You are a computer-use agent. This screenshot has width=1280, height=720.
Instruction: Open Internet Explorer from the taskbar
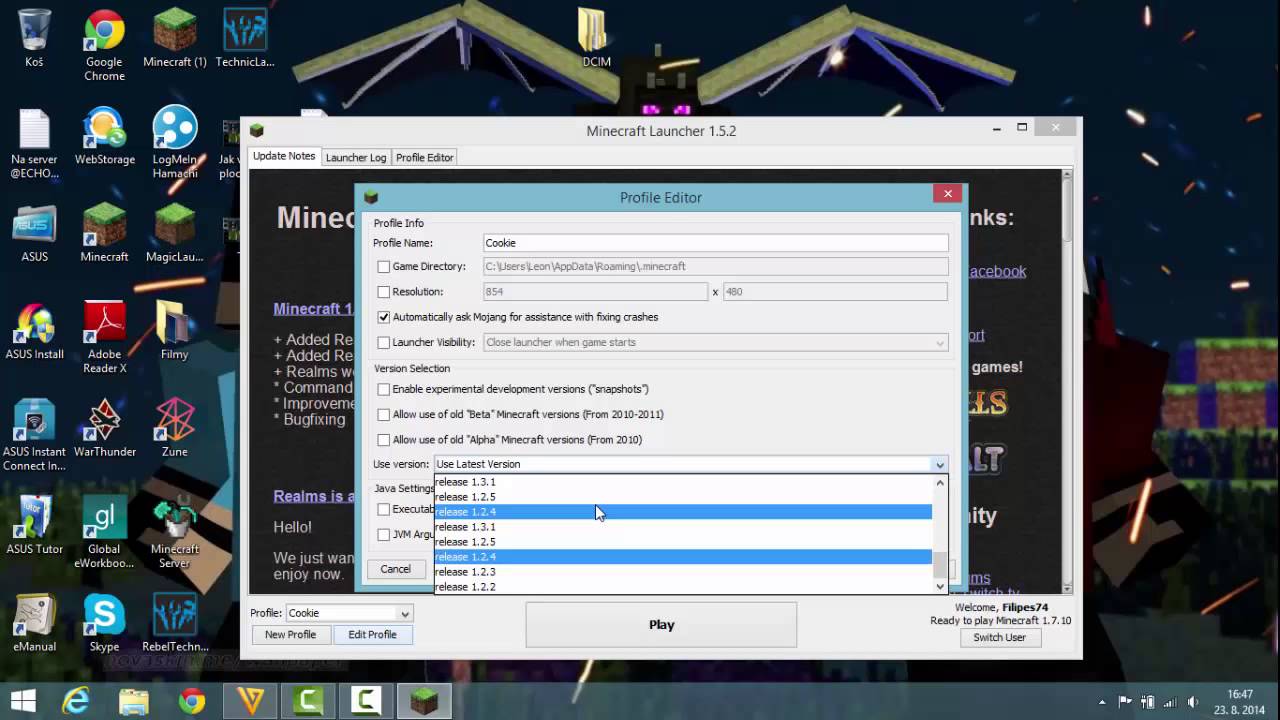click(76, 700)
